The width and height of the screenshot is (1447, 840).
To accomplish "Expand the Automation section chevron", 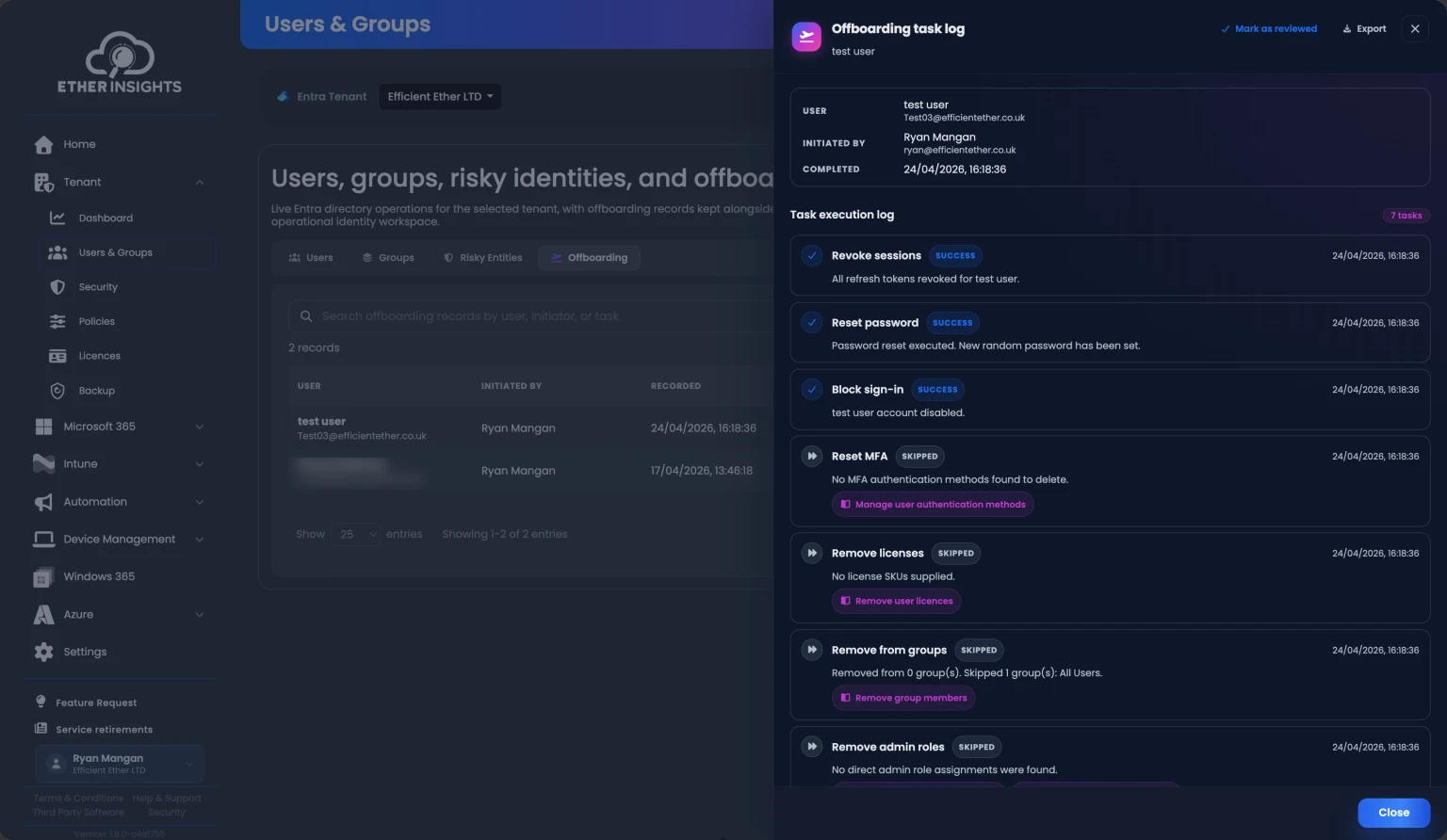I will click(x=200, y=502).
